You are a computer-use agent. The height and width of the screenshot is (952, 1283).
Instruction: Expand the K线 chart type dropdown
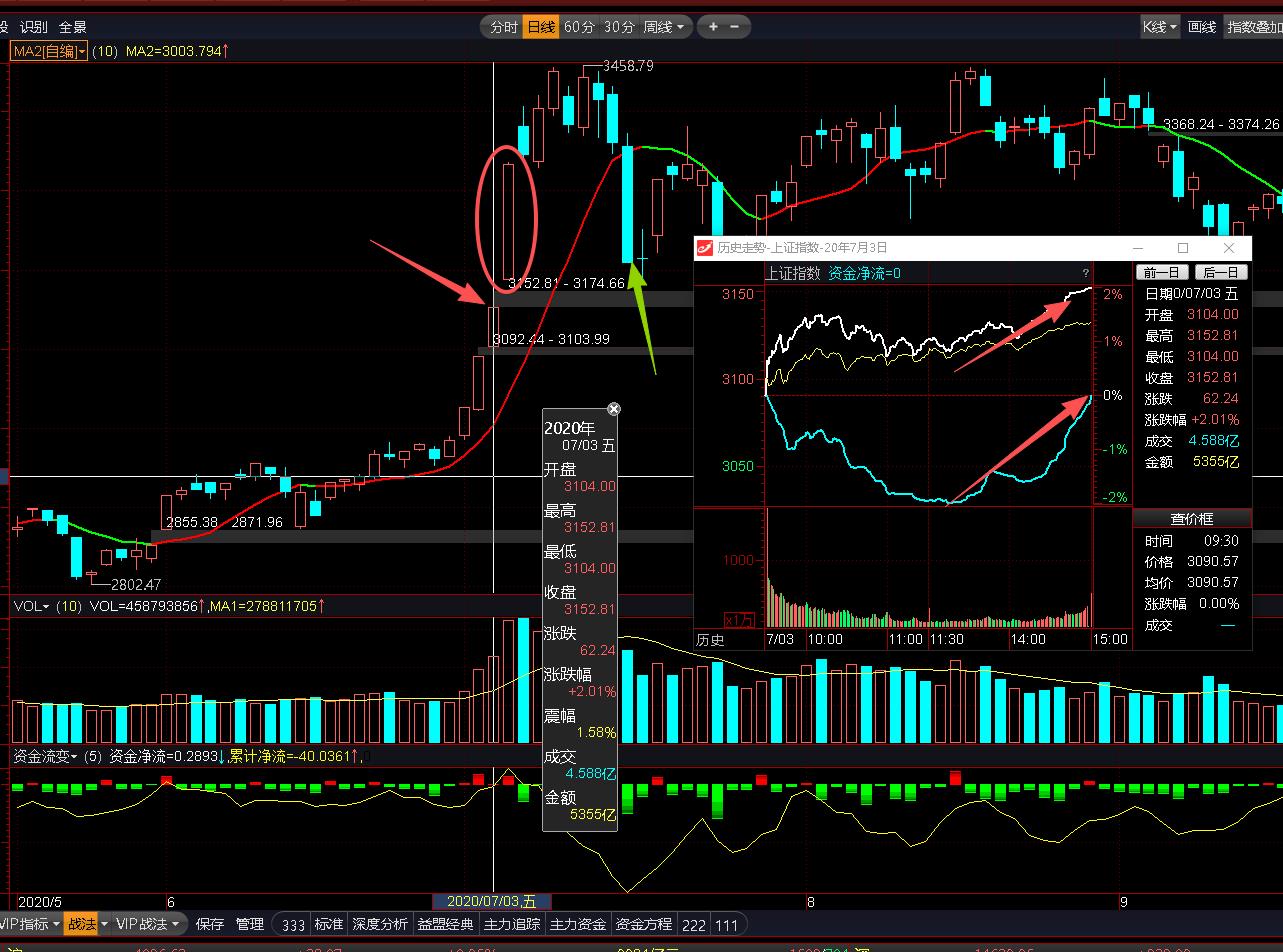pyautogui.click(x=1160, y=27)
